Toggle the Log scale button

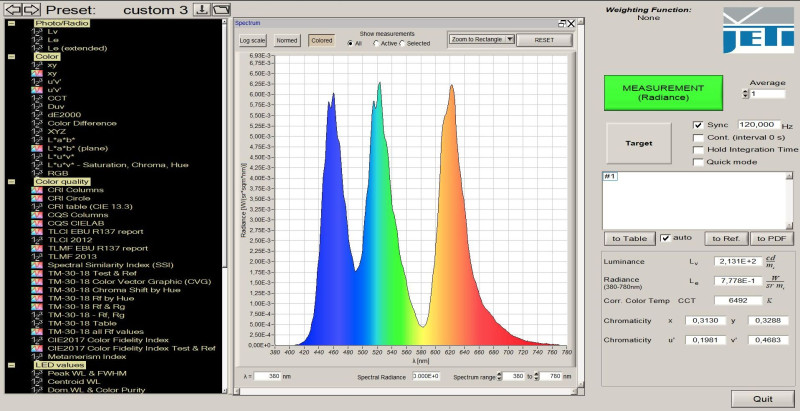click(x=253, y=40)
